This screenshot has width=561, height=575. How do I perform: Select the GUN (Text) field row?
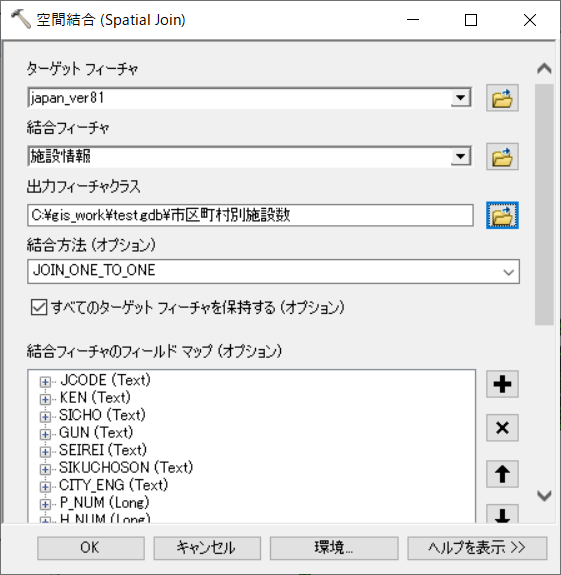coord(96,433)
